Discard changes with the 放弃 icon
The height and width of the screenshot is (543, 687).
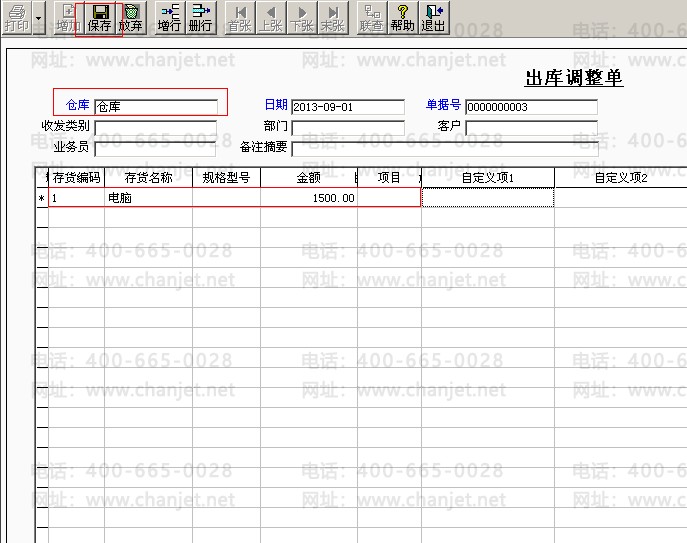pos(131,18)
